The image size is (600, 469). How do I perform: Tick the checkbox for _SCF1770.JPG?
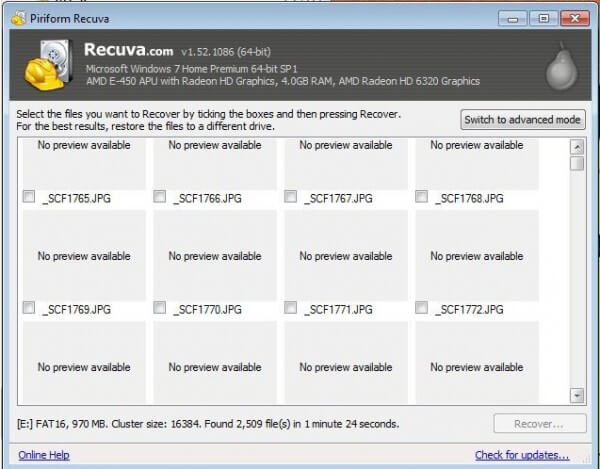160,308
